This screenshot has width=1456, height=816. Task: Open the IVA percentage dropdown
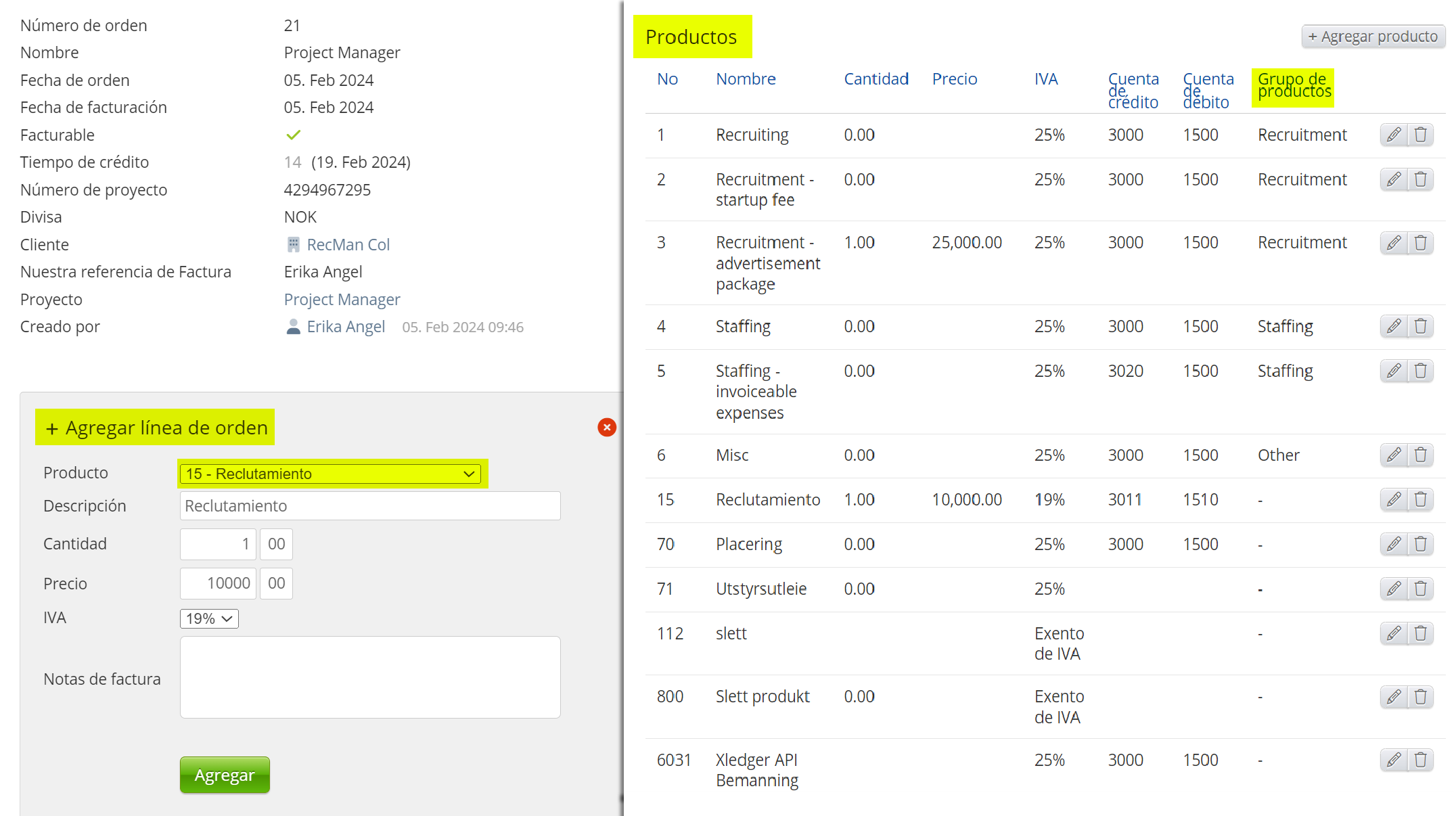pyautogui.click(x=209, y=618)
